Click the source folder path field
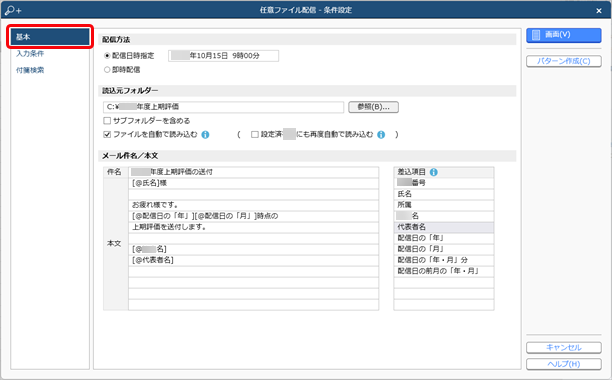 tap(224, 107)
